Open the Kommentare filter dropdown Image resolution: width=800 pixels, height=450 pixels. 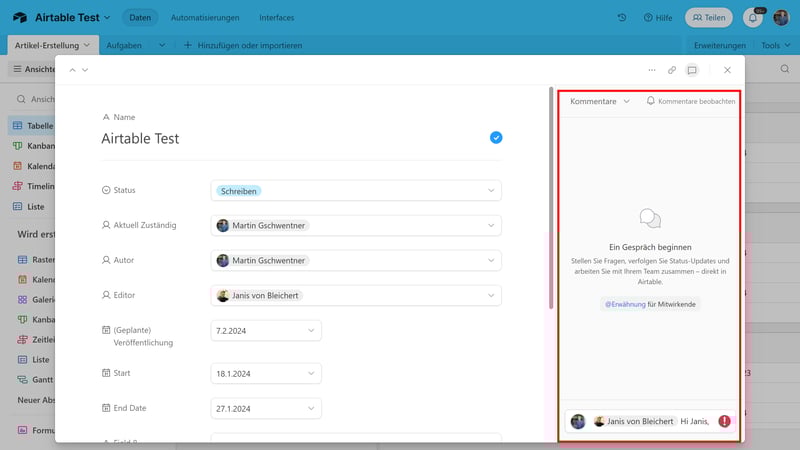600,101
